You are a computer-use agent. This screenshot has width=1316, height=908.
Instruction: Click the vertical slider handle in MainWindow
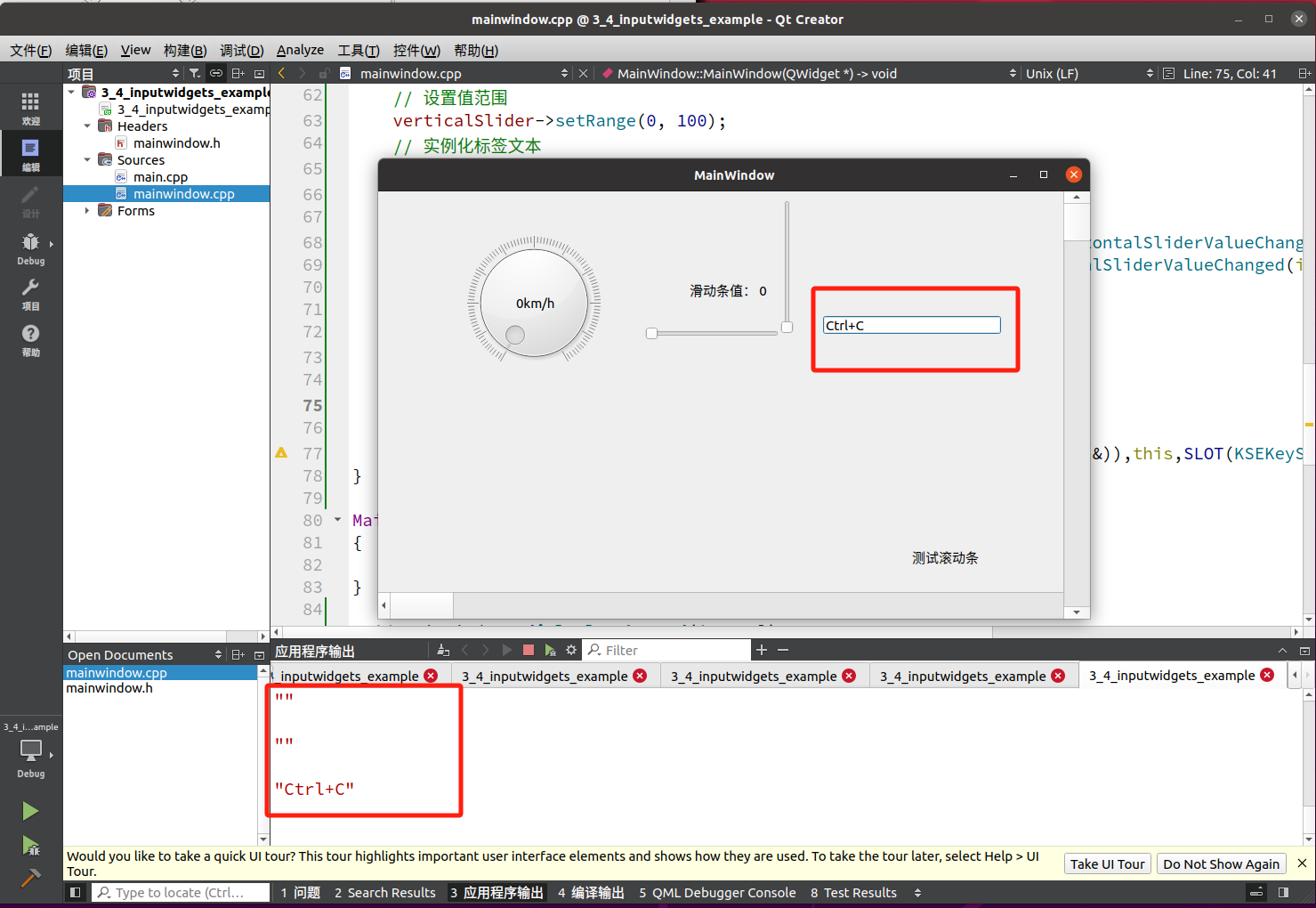coord(787,328)
